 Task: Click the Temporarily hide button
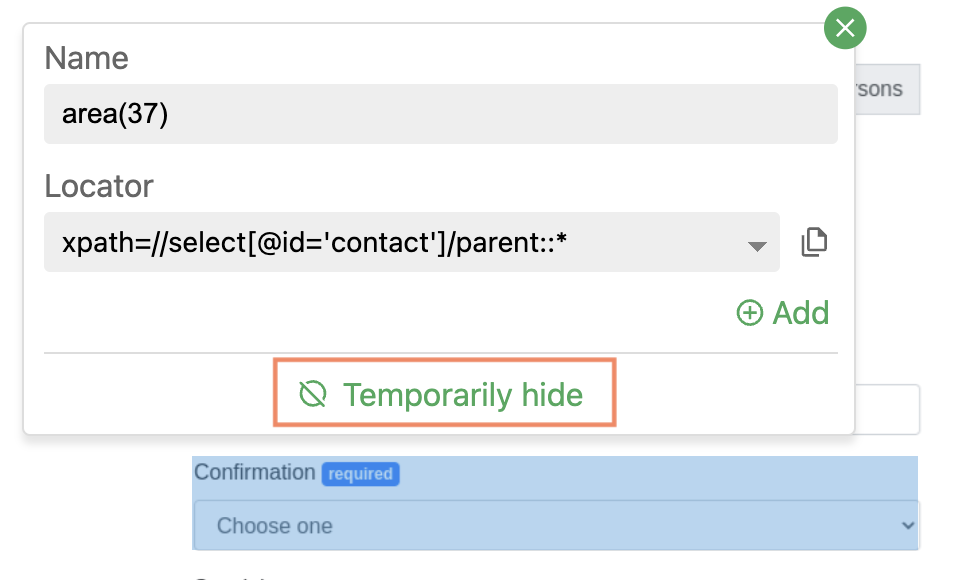pos(444,393)
